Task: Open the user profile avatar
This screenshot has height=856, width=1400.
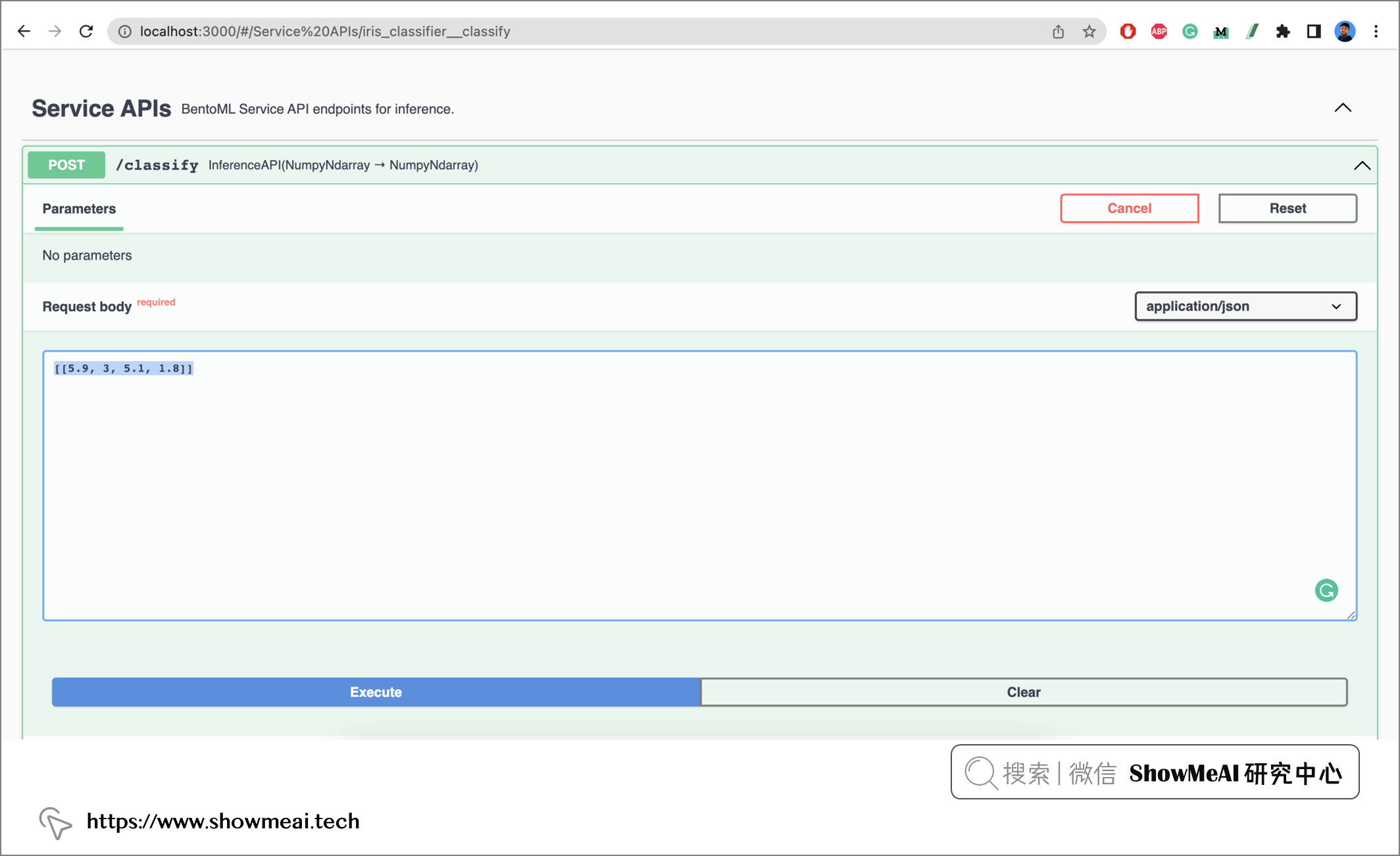Action: pyautogui.click(x=1344, y=31)
